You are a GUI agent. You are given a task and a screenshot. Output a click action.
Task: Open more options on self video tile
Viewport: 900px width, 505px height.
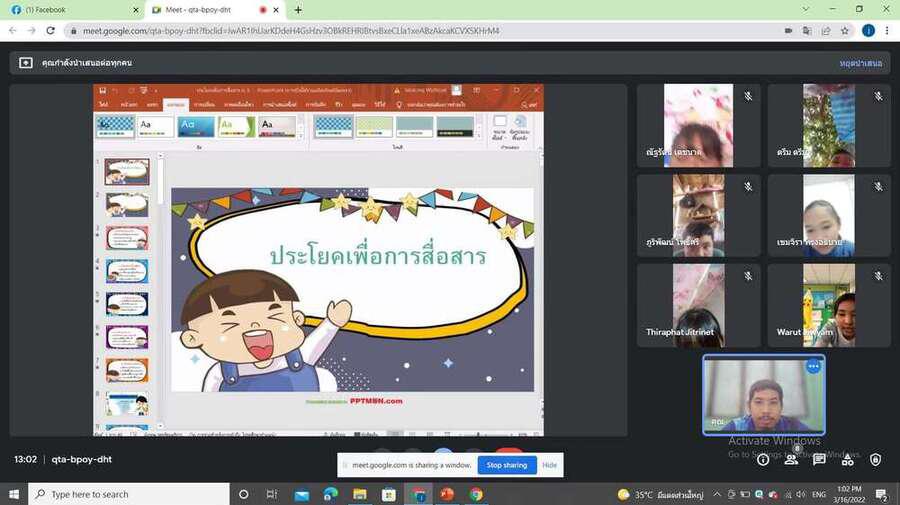pyautogui.click(x=813, y=367)
